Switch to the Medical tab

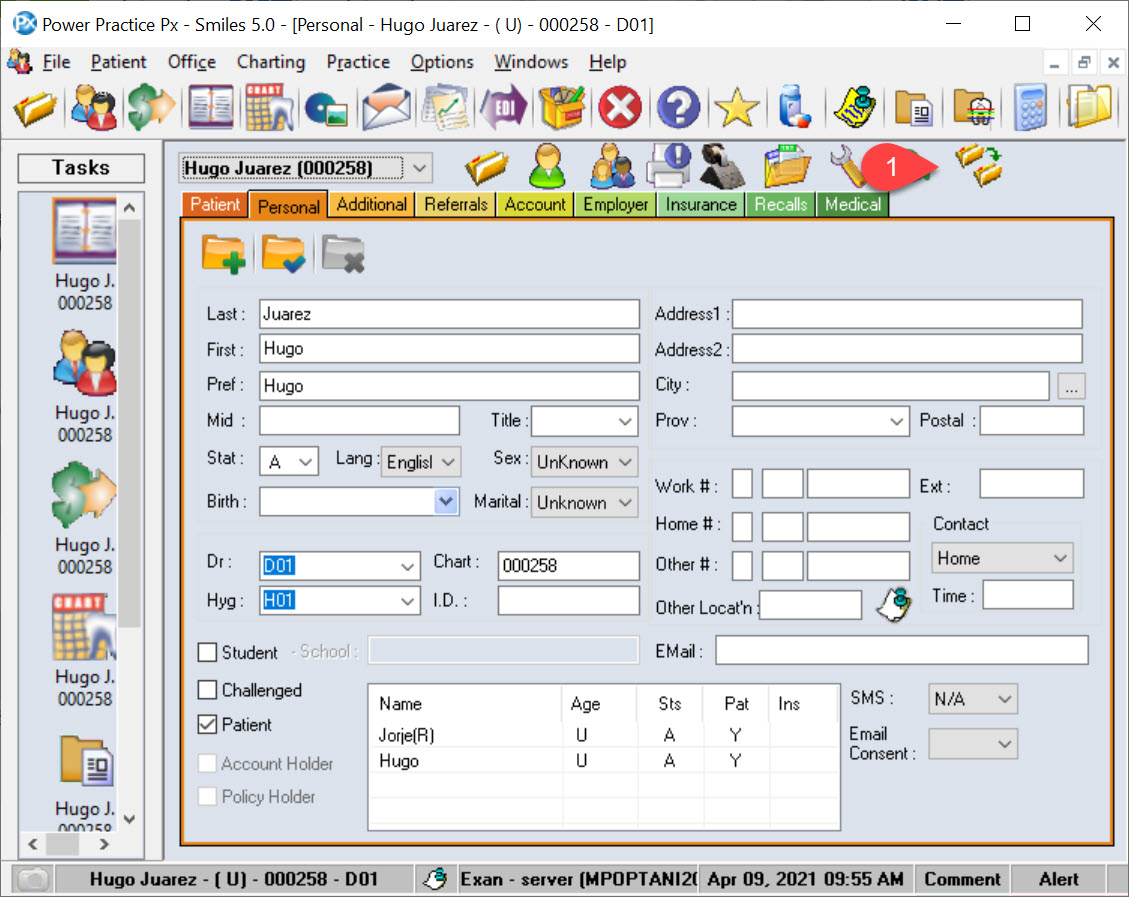pyautogui.click(x=853, y=204)
